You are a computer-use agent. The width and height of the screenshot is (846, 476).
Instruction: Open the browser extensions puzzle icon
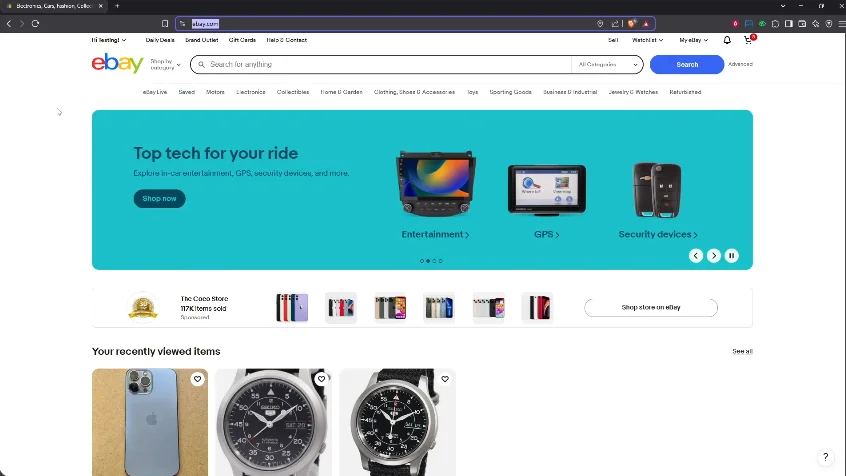pyautogui.click(x=775, y=24)
